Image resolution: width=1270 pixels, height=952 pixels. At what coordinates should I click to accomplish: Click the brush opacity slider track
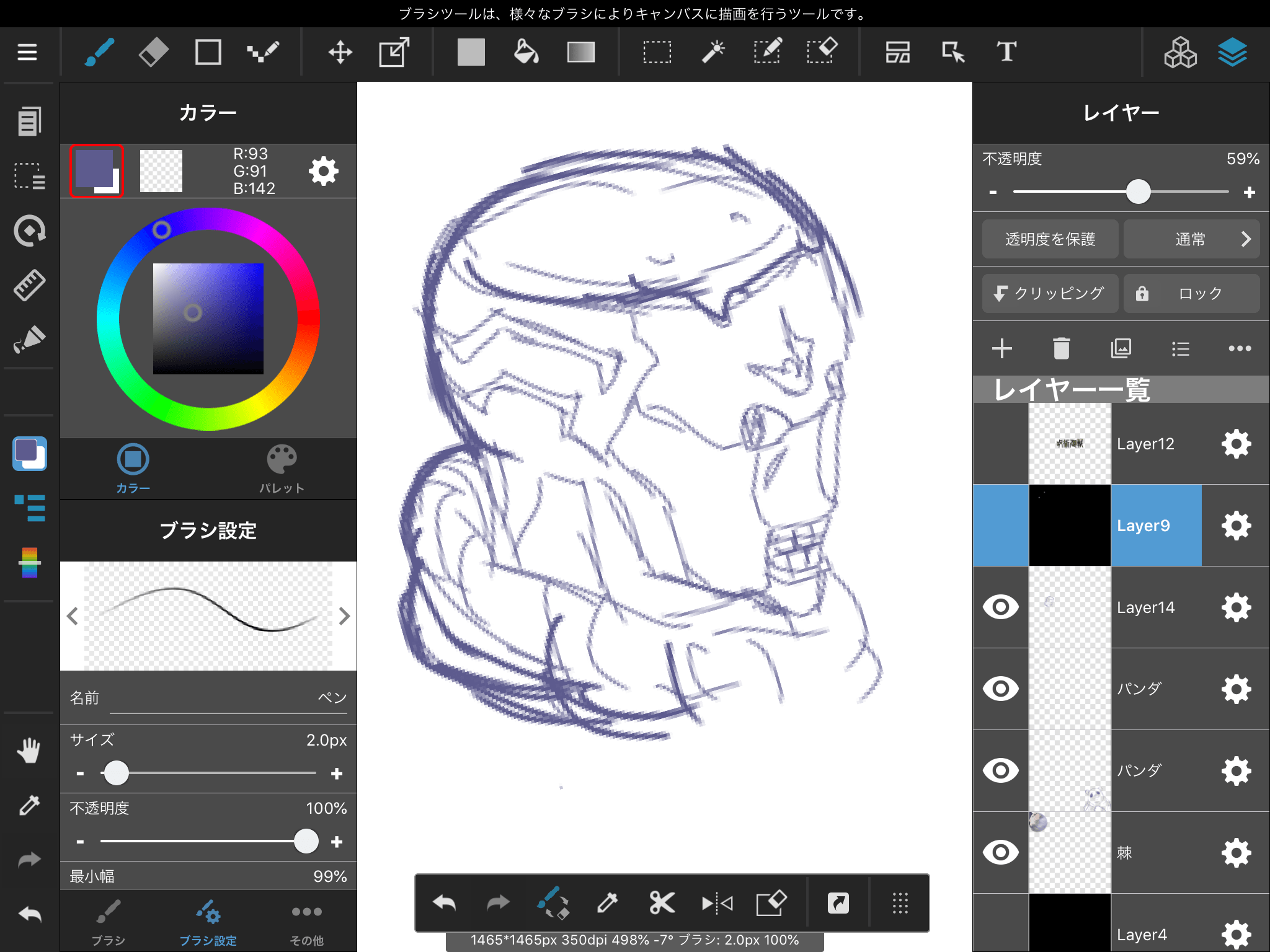coord(208,841)
